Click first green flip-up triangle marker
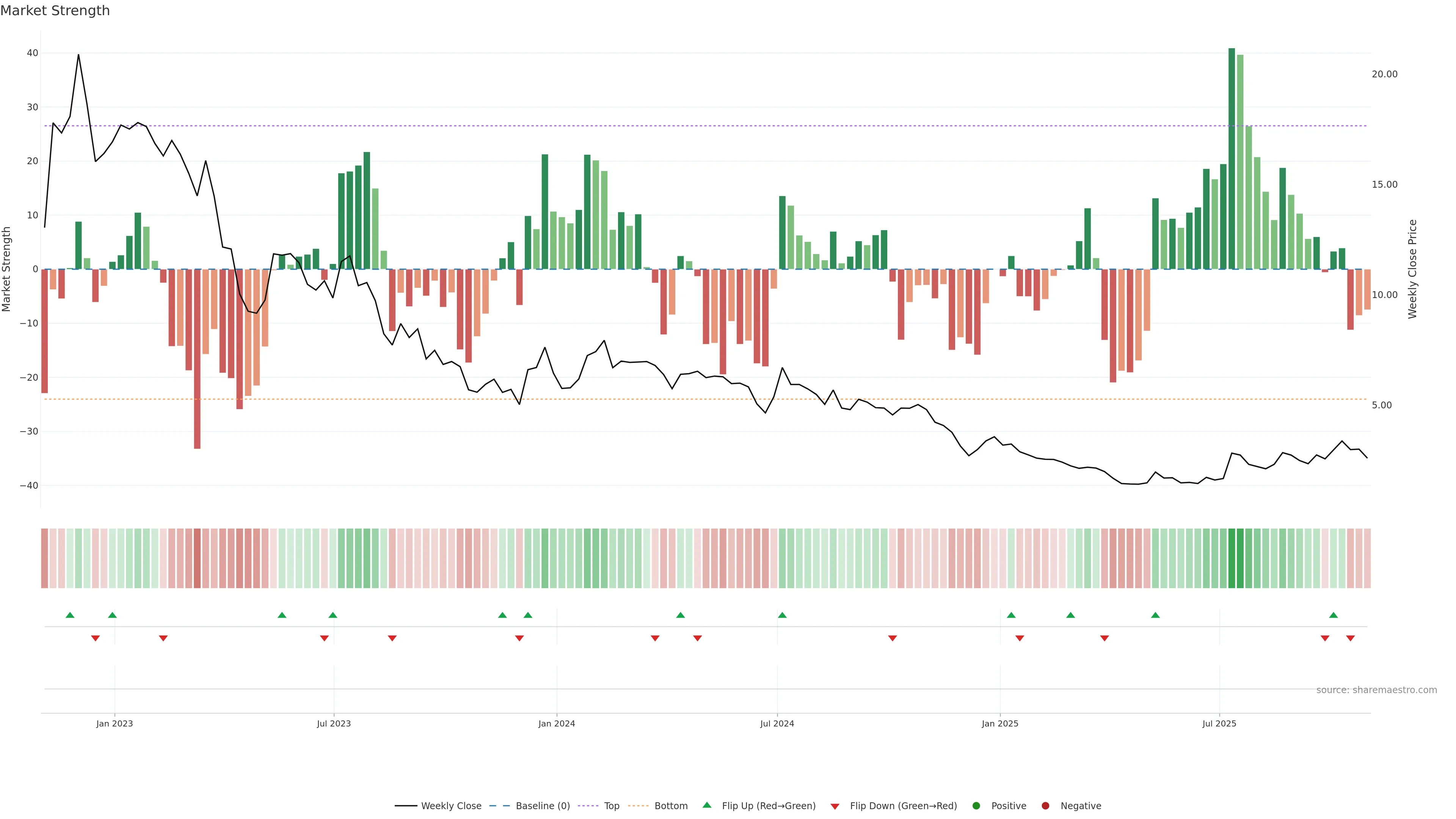The height and width of the screenshot is (819, 1456). tap(70, 615)
